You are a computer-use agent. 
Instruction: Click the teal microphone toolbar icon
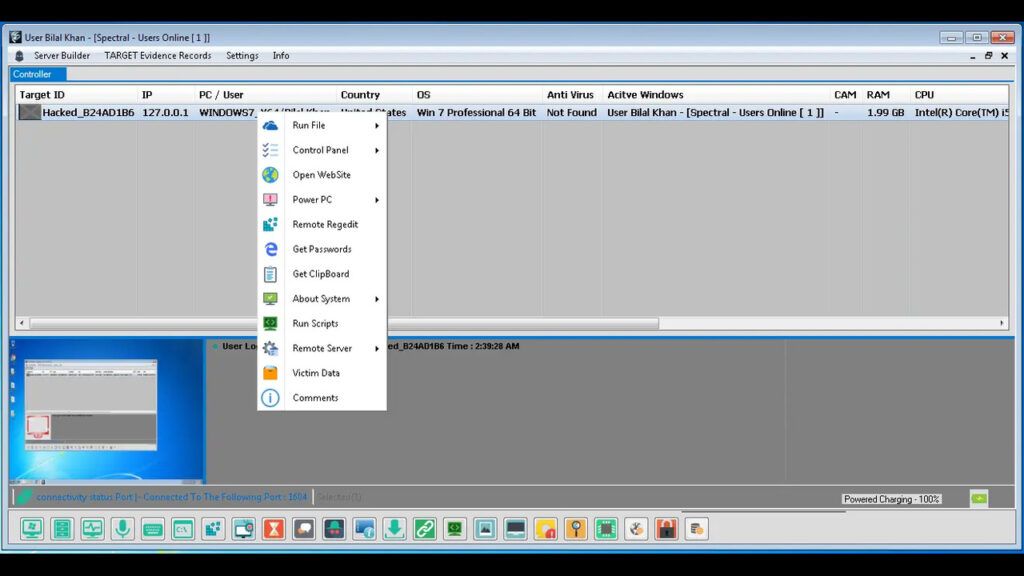coord(122,528)
